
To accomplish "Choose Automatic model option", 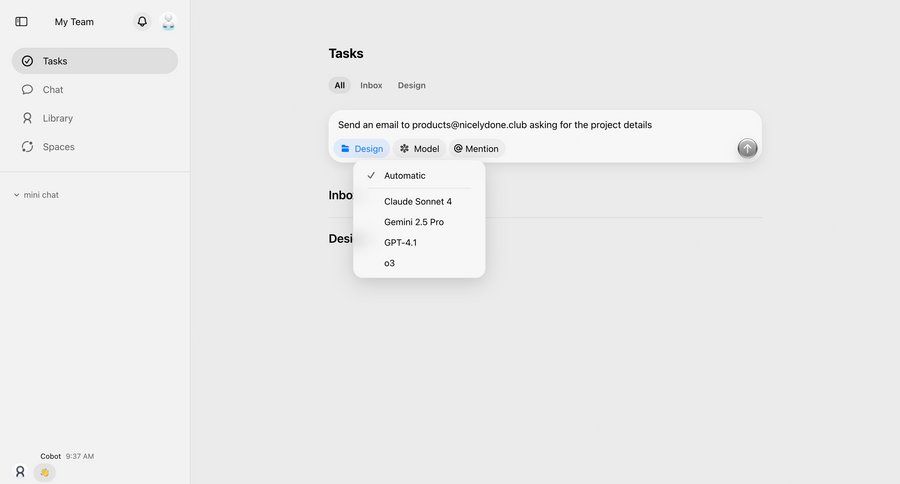I will pos(419,176).
